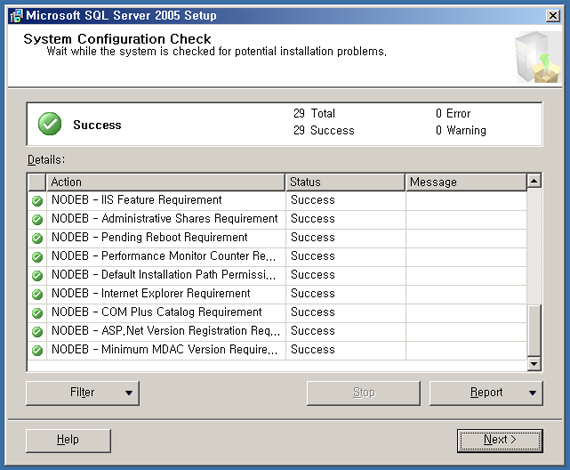Click the status icon for Default Installation Path Permissi...
The image size is (570, 470).
pyautogui.click(x=37, y=276)
